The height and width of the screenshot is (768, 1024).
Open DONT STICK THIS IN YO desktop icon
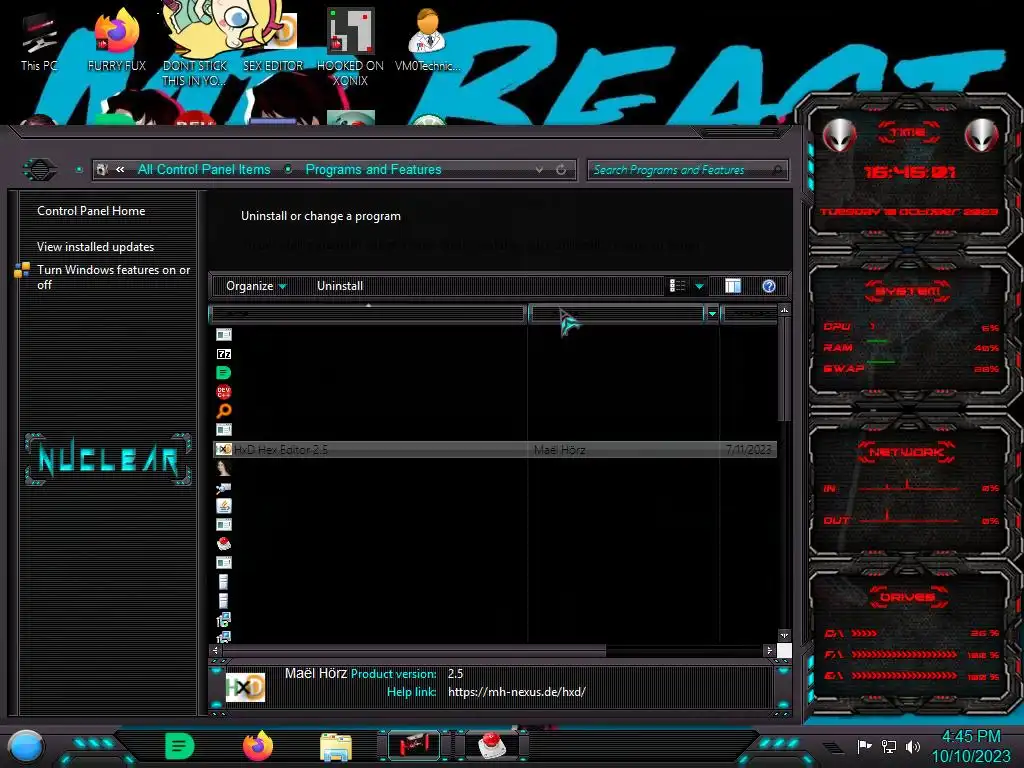coord(195,44)
